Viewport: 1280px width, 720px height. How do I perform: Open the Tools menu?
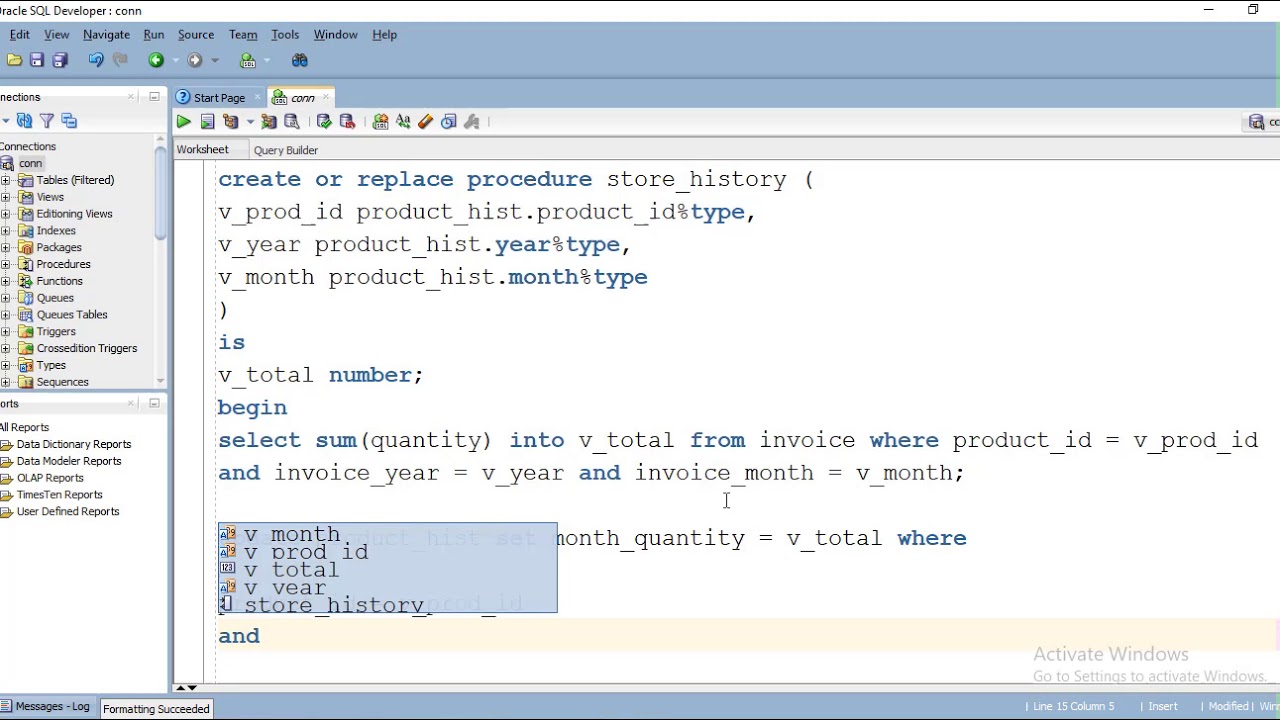click(285, 35)
